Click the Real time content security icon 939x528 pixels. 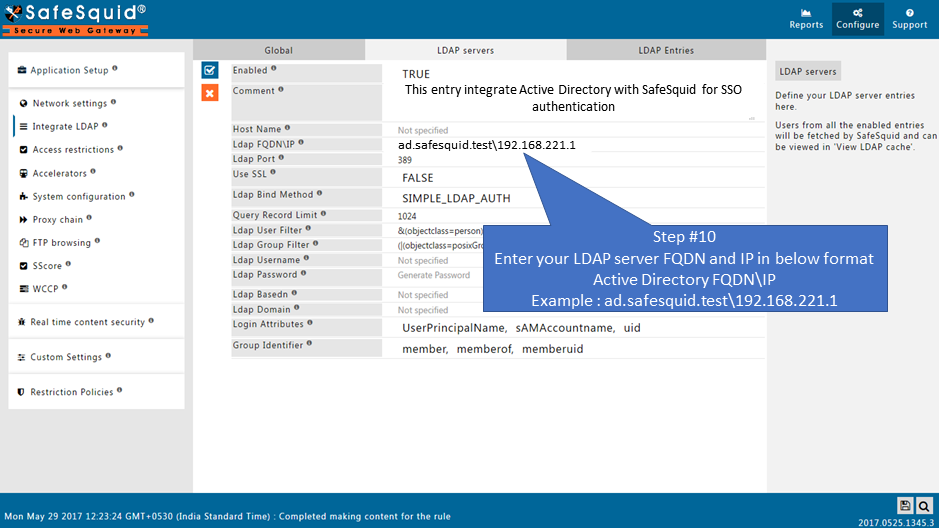pyautogui.click(x=22, y=322)
